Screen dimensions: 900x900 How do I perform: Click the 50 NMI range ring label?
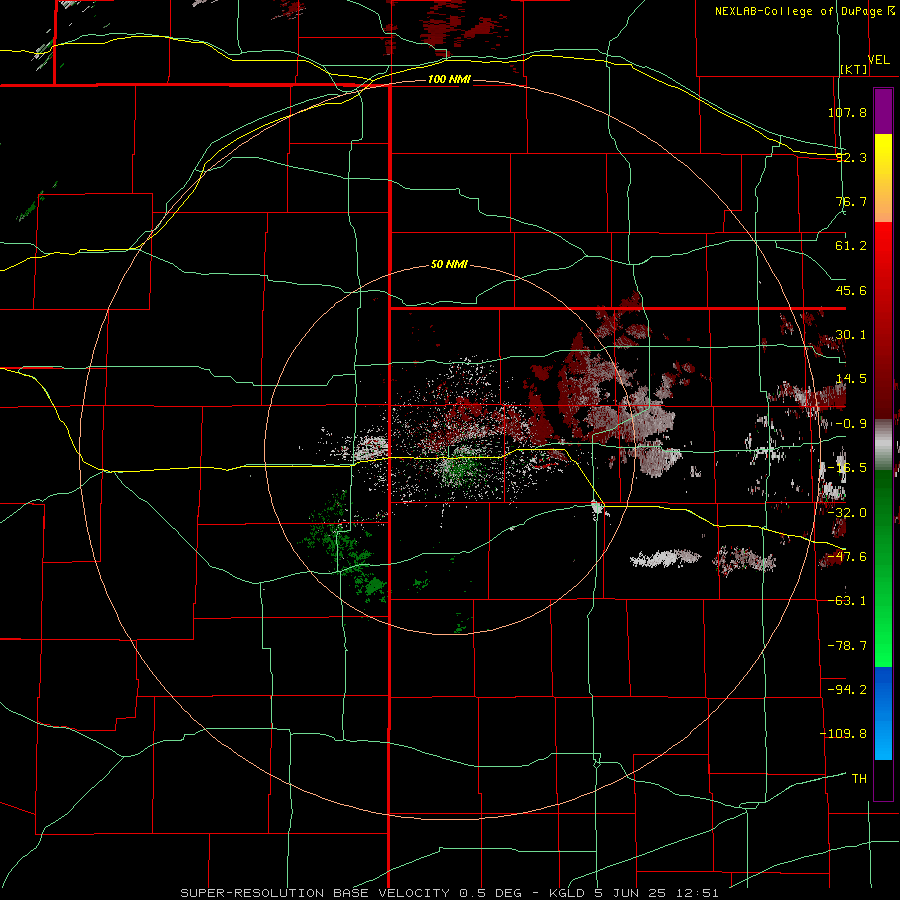pos(449,264)
